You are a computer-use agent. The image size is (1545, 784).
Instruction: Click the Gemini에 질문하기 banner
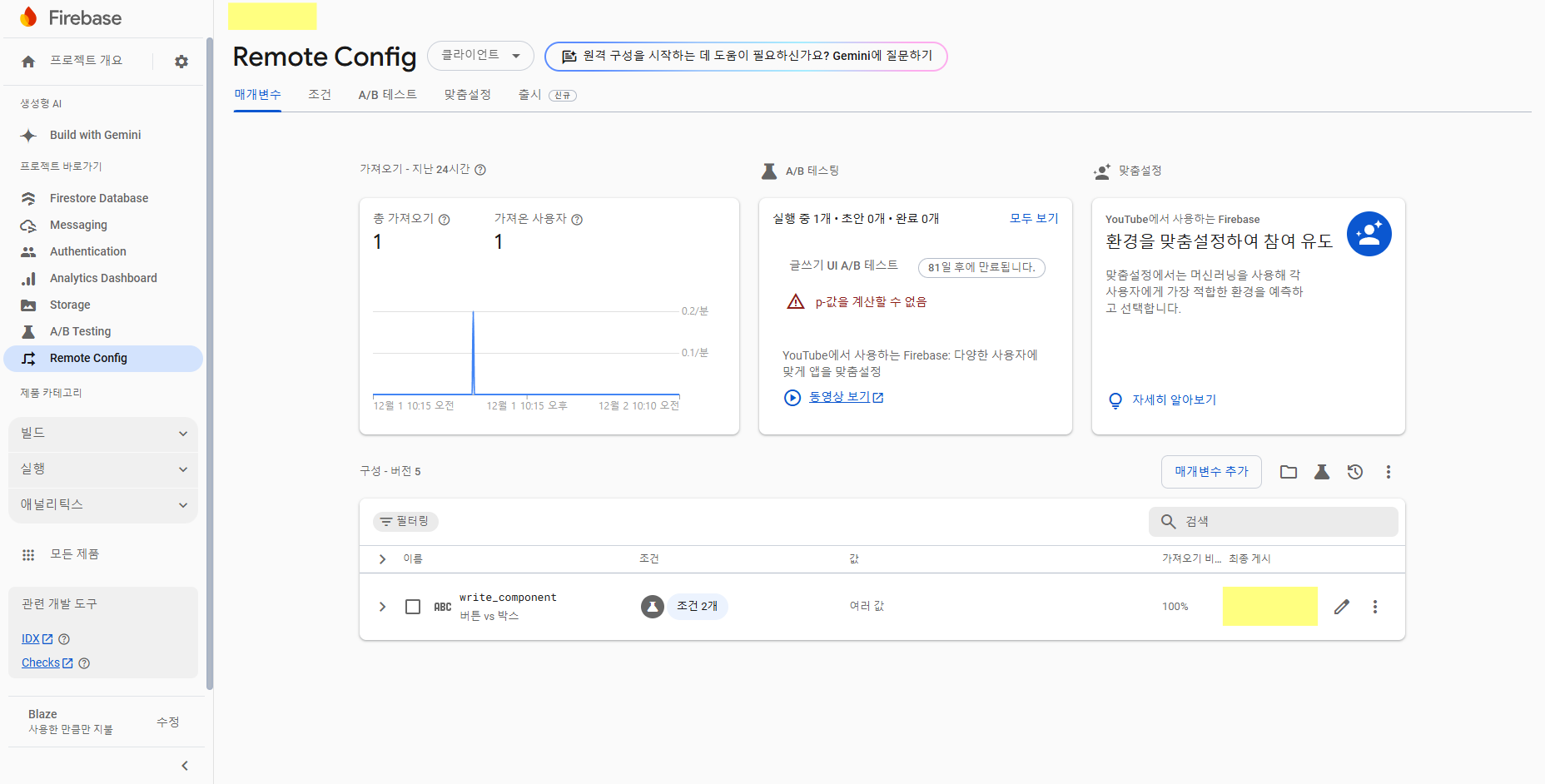[746, 56]
